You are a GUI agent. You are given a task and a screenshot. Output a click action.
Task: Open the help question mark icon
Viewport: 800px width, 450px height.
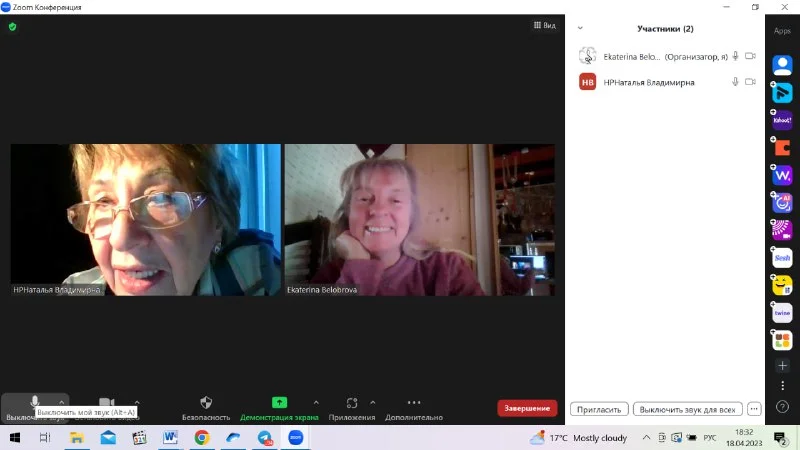pos(783,407)
